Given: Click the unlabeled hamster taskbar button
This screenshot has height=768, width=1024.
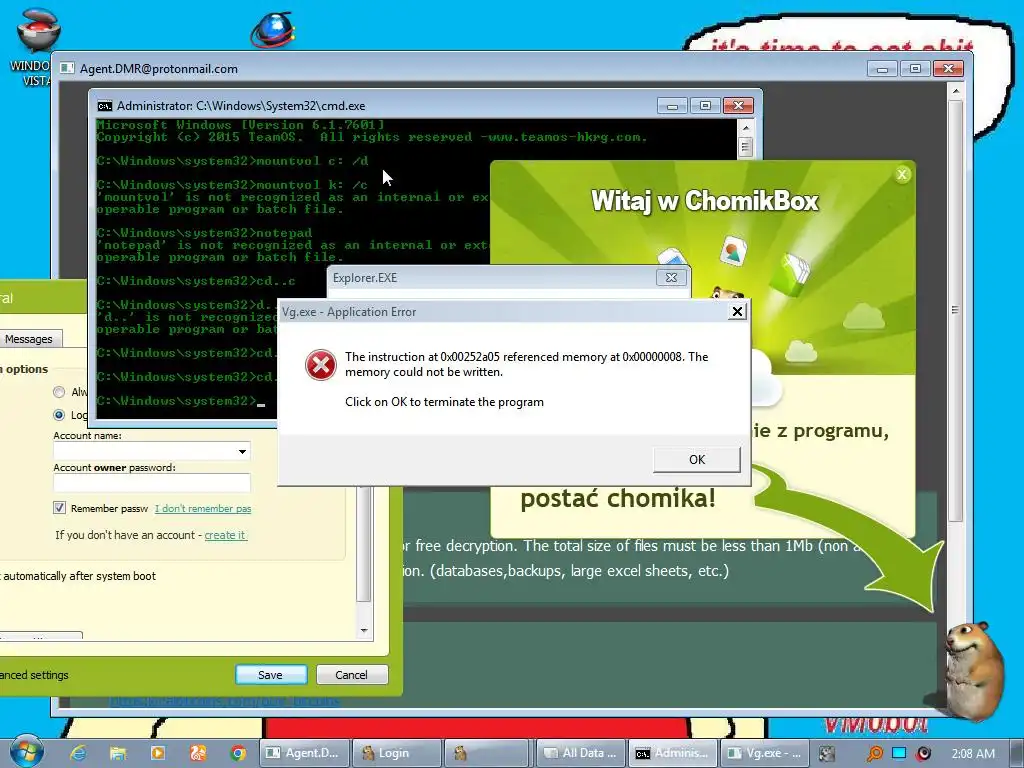Looking at the screenshot, I should pos(487,753).
